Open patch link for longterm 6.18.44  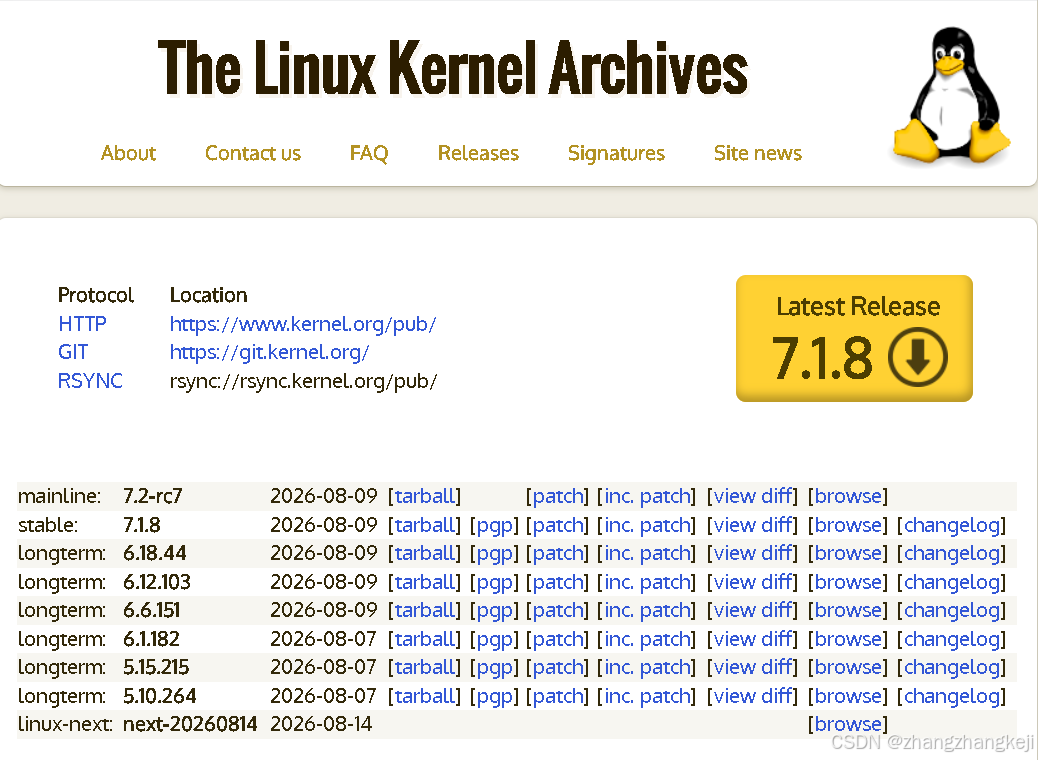(x=557, y=553)
